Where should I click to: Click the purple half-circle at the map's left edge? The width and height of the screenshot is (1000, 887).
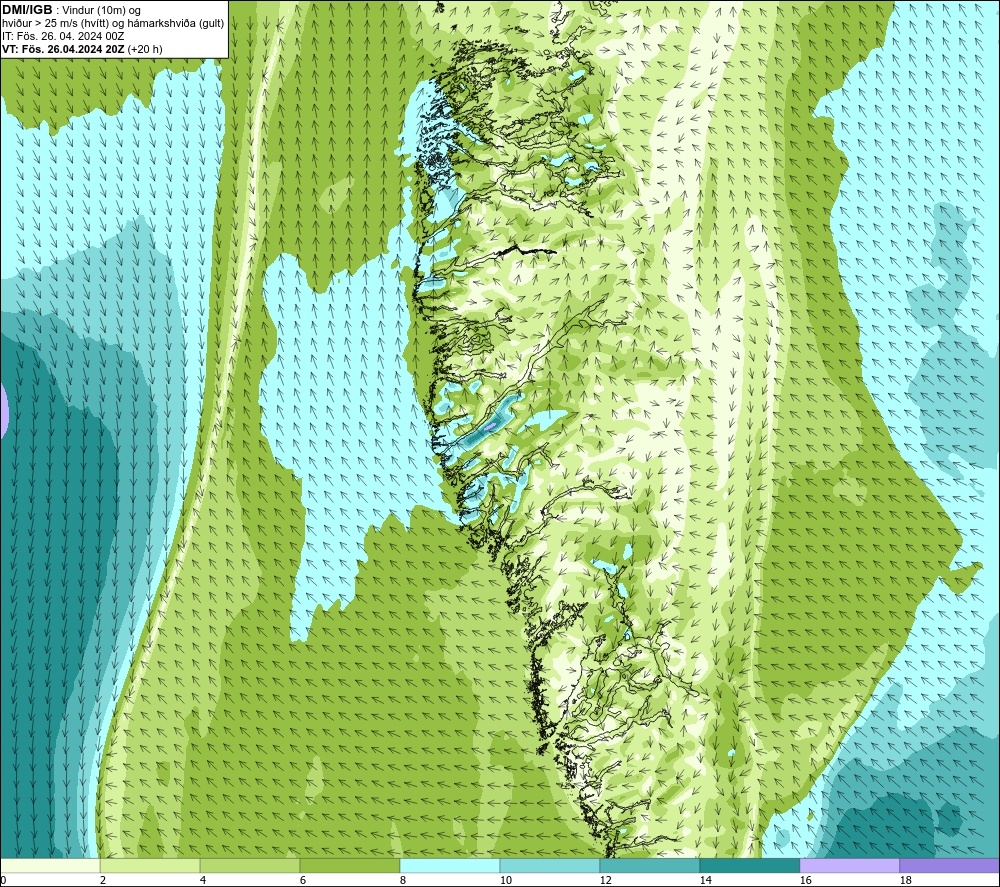click(x=3, y=410)
